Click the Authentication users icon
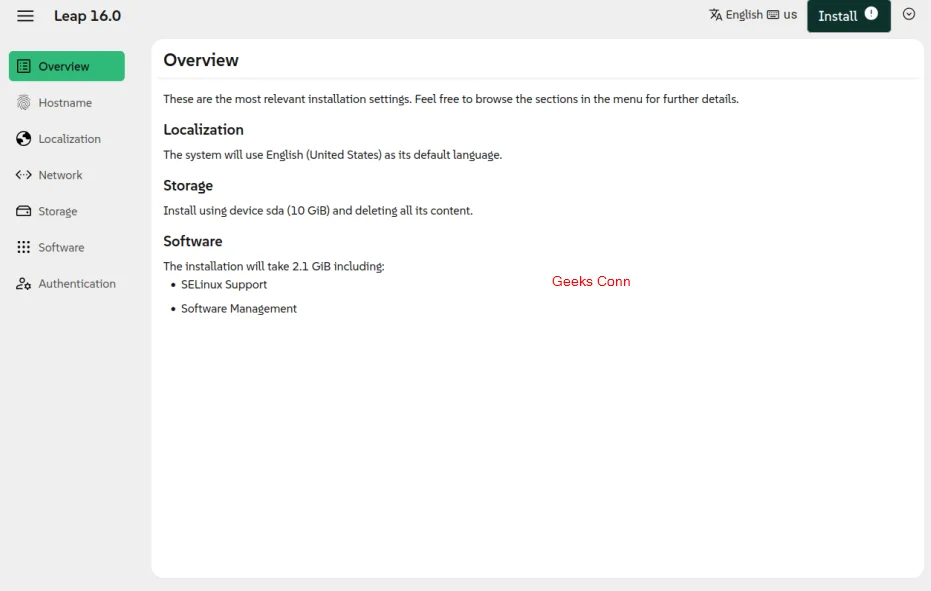 24,284
